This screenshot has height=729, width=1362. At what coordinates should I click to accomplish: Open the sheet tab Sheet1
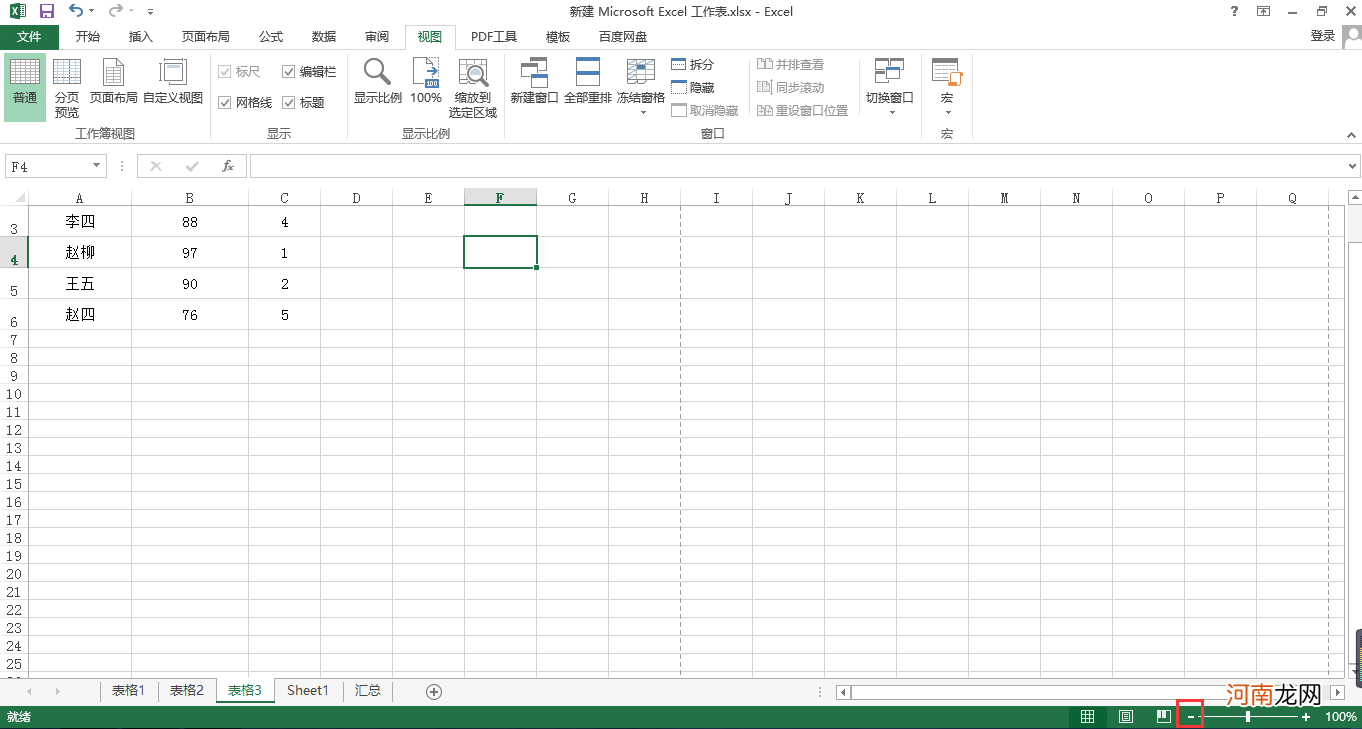[308, 691]
